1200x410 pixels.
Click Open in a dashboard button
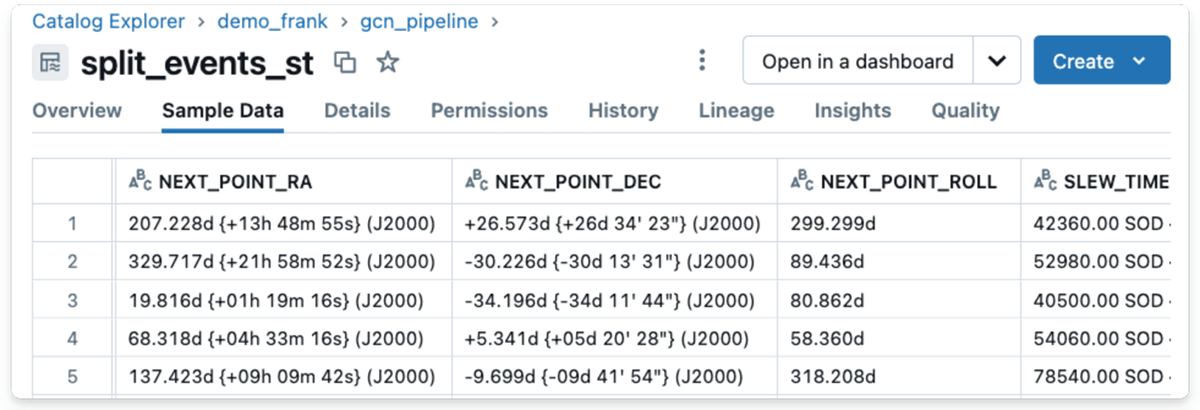[x=857, y=61]
